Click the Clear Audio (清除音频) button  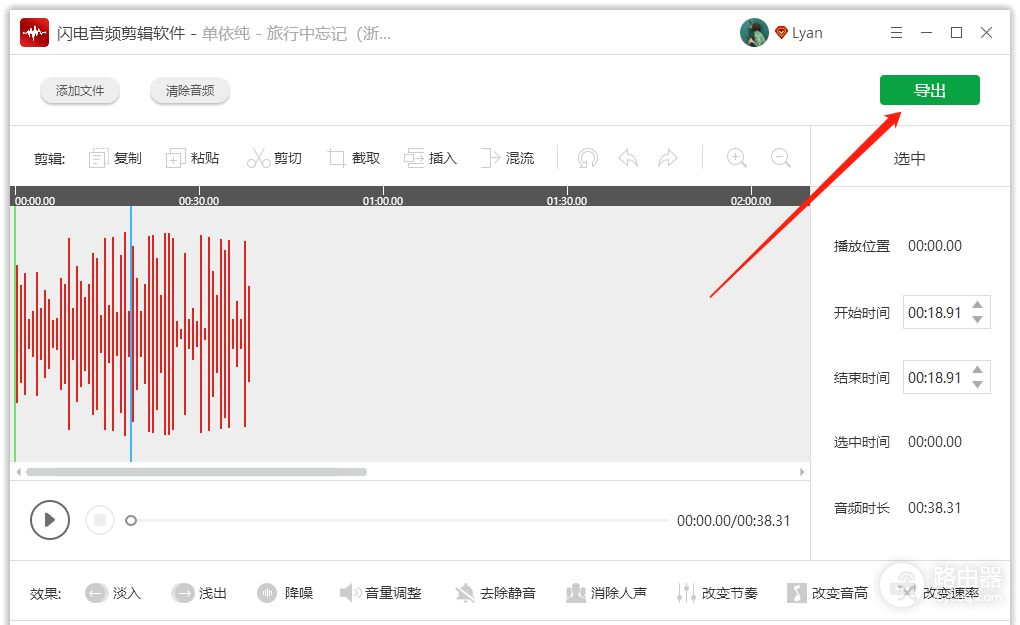[190, 90]
